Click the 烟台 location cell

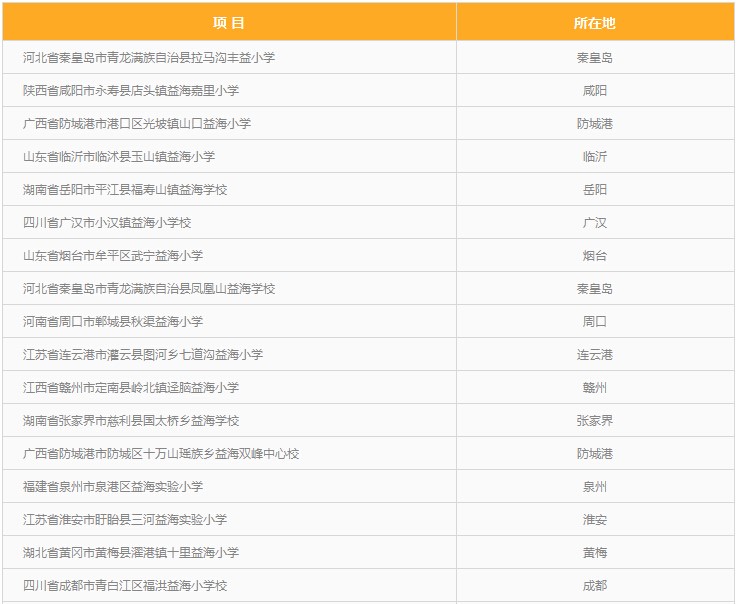tap(595, 255)
